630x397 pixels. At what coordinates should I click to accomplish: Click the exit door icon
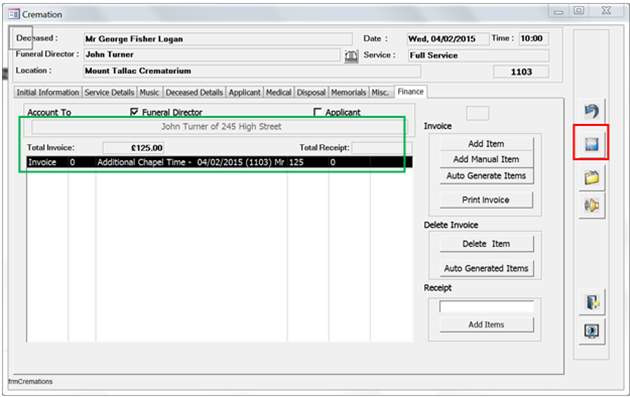(592, 302)
